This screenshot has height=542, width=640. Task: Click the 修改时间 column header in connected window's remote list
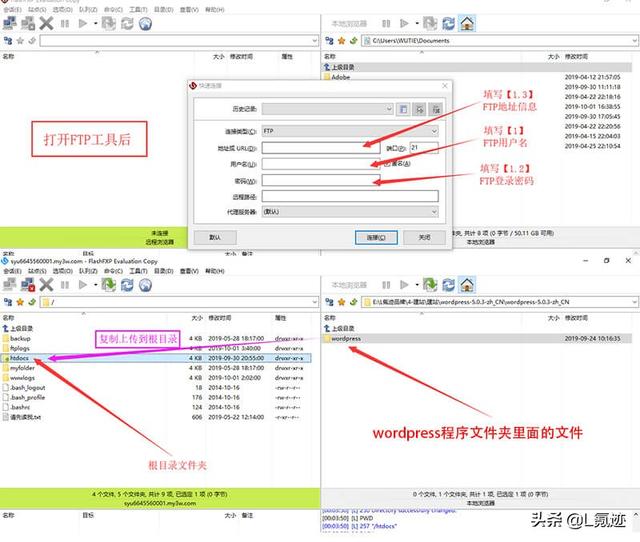pyautogui.click(x=220, y=318)
